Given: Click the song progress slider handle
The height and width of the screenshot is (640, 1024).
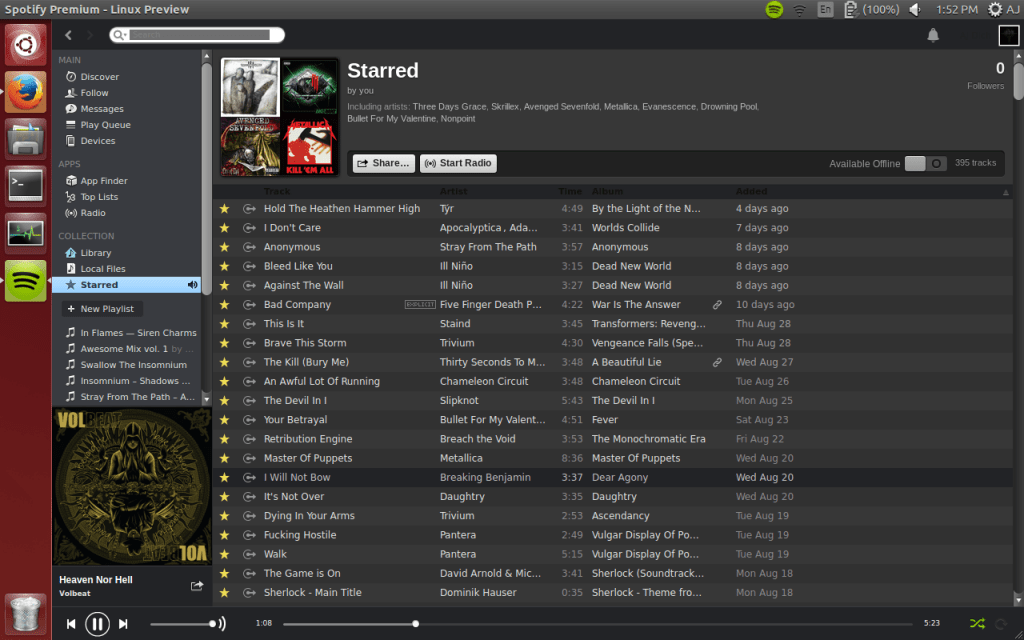Looking at the screenshot, I should tap(415, 624).
